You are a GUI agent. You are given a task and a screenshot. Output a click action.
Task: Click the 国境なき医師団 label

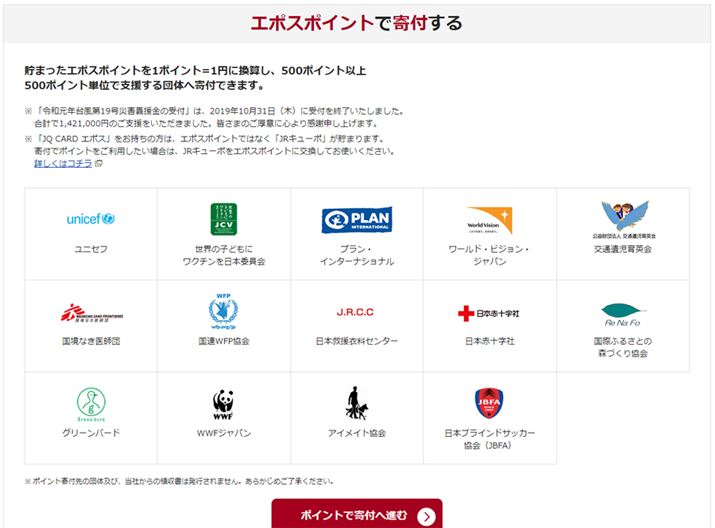[x=91, y=341]
